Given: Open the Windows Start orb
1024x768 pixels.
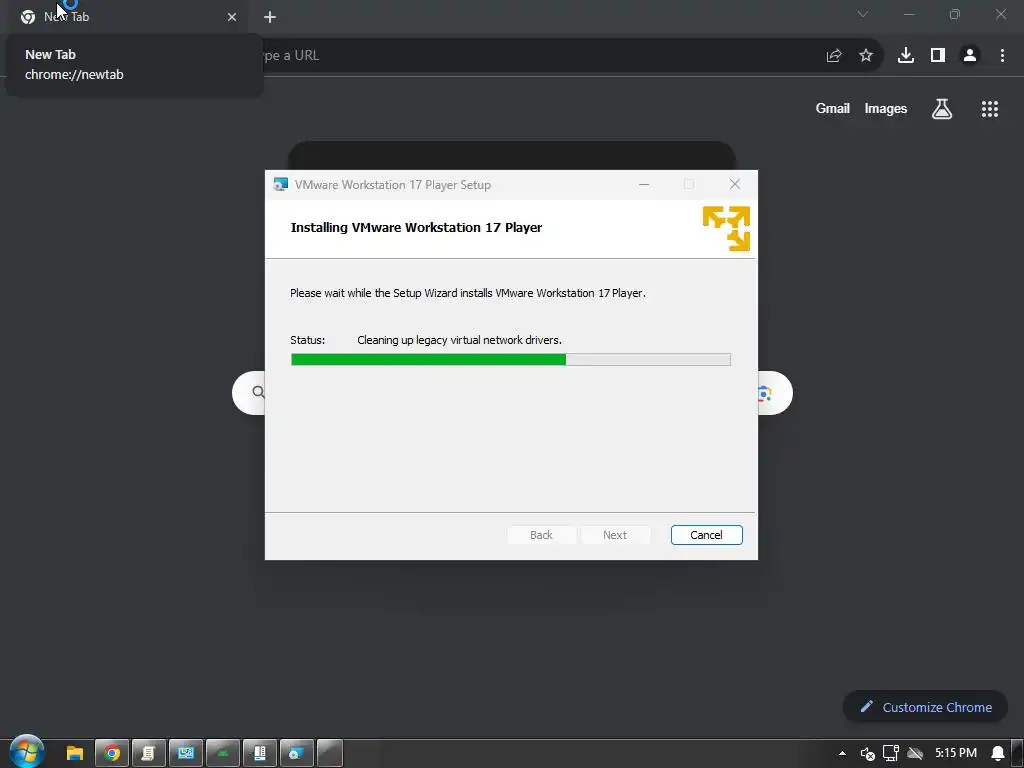Looking at the screenshot, I should (27, 752).
